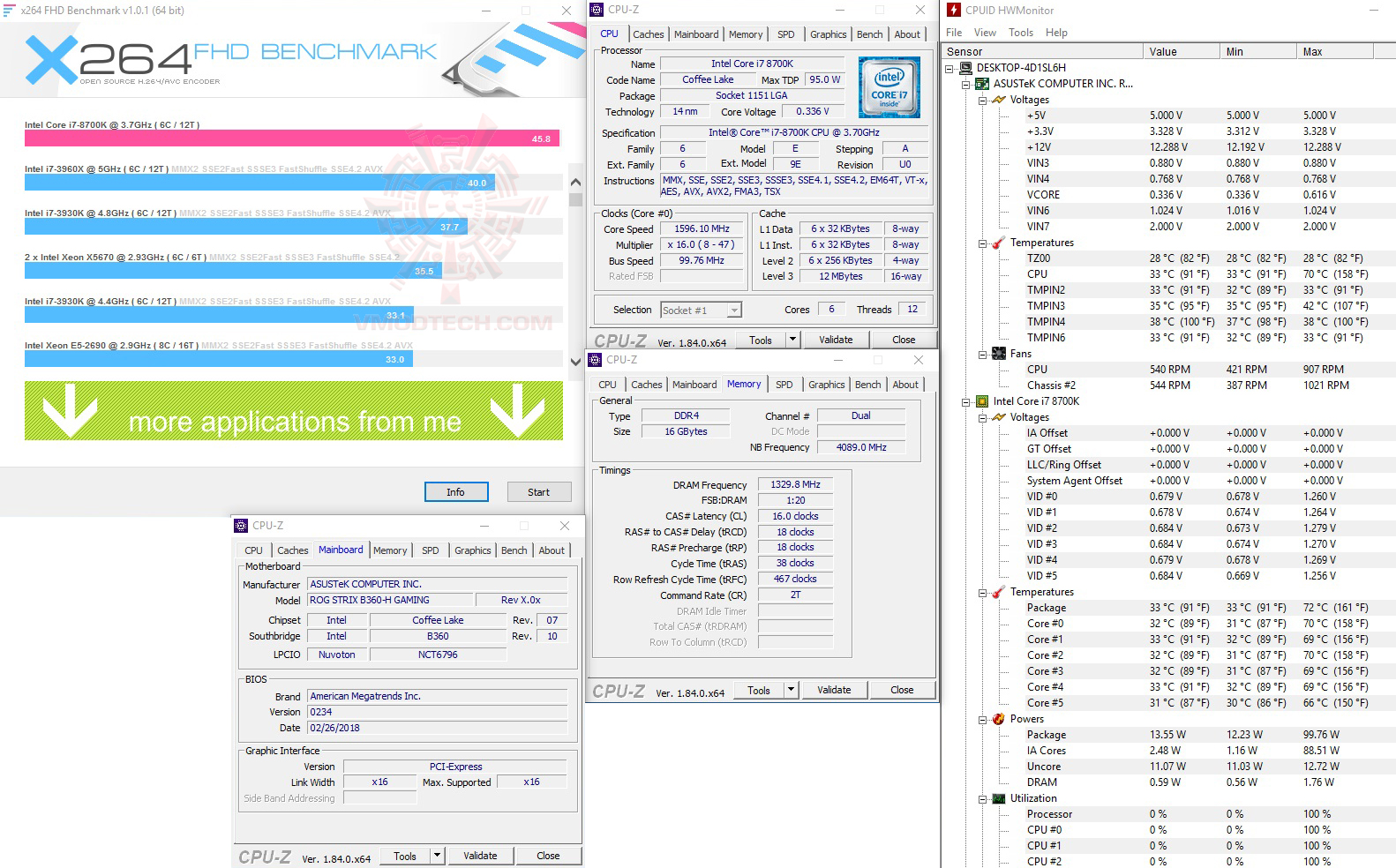The height and width of the screenshot is (868, 1396).
Task: Click the i7-8700K pink result bar 45.8
Action: [x=292, y=138]
